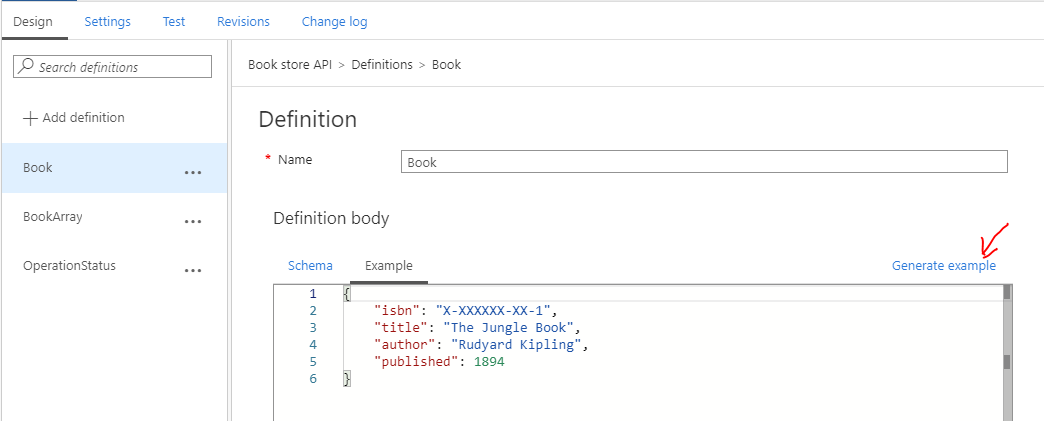The height and width of the screenshot is (421, 1044).
Task: Click the Generate example link
Action: tap(943, 266)
